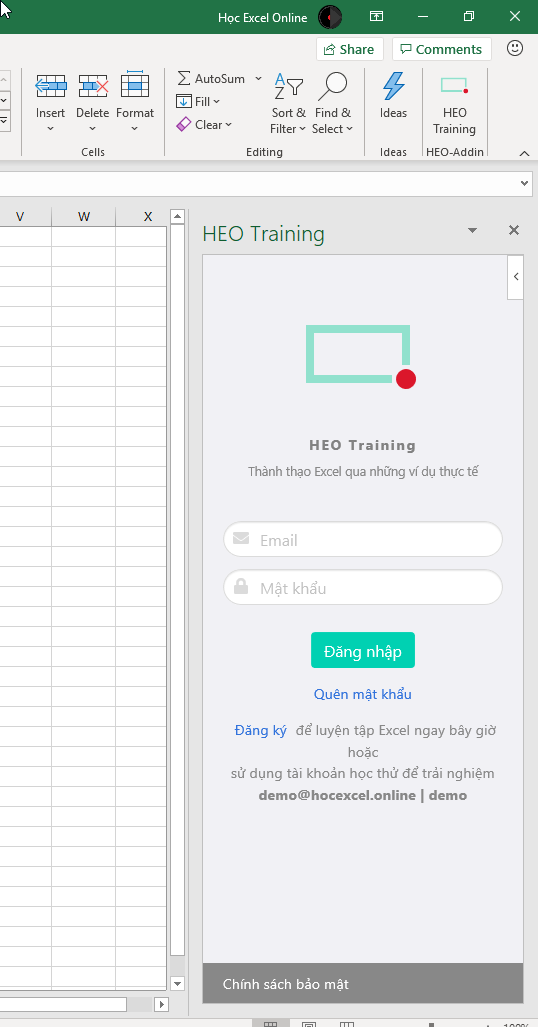Send feedback via smiley face icon
538x1027 pixels.
pyautogui.click(x=516, y=48)
